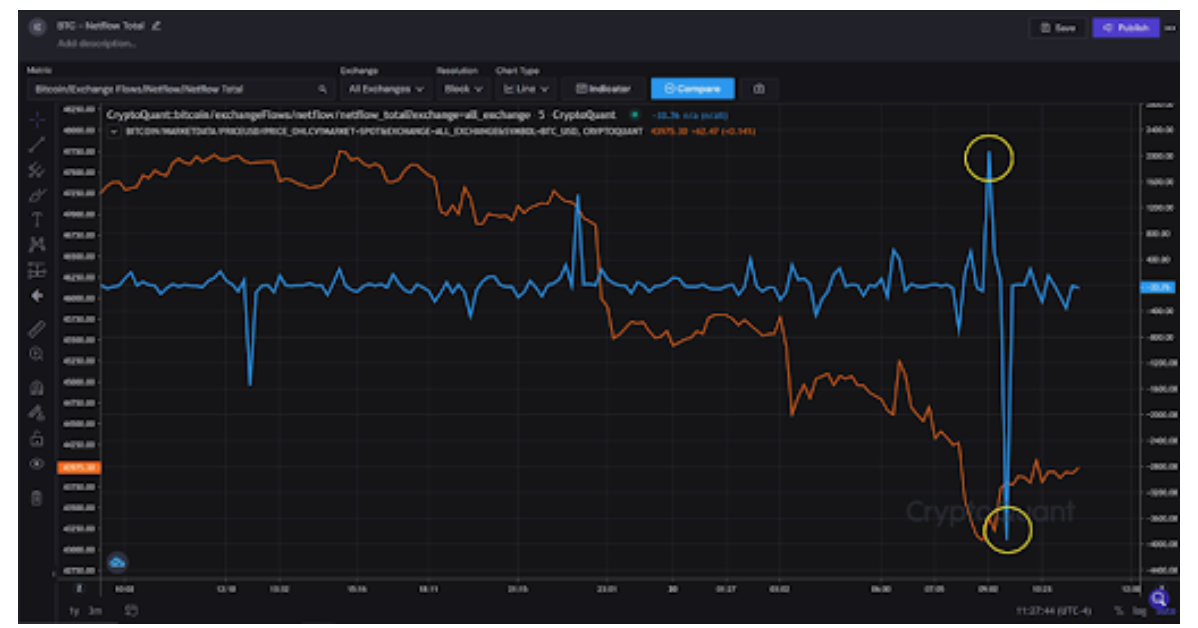The height and width of the screenshot is (628, 1198).
Task: Open the chart patterns tool
Action: (37, 244)
